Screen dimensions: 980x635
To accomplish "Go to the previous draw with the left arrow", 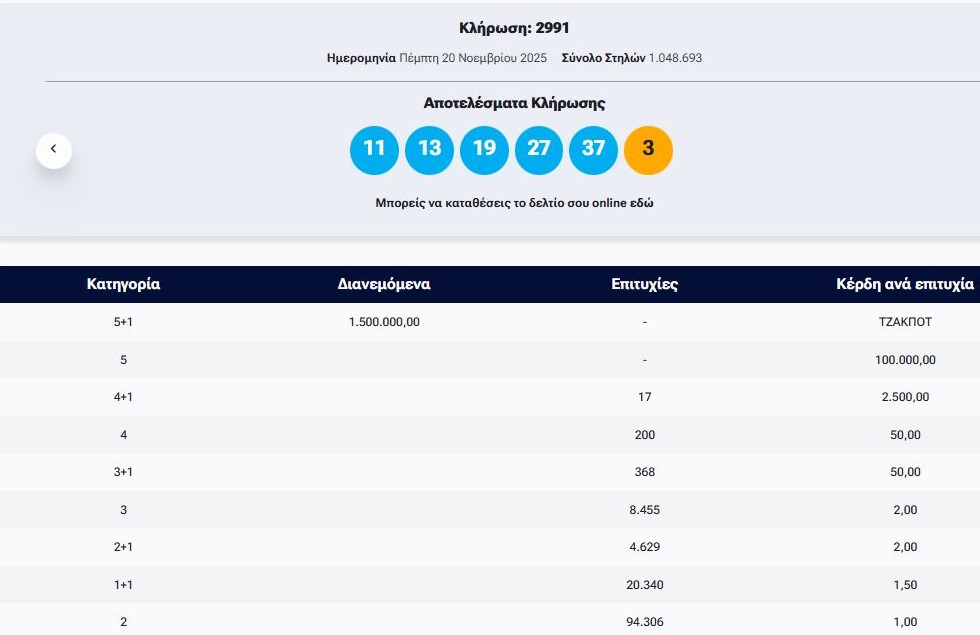I will click(x=54, y=150).
